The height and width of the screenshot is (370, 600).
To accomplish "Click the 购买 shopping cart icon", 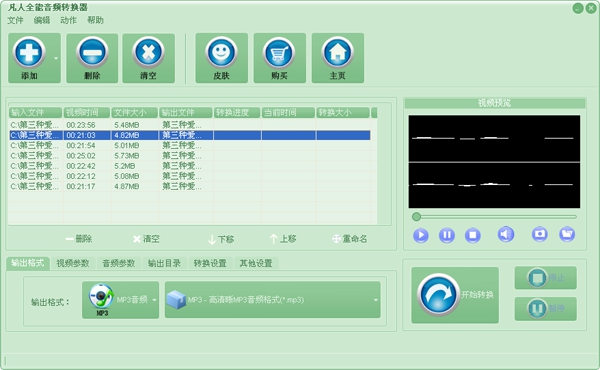I will coord(279,52).
